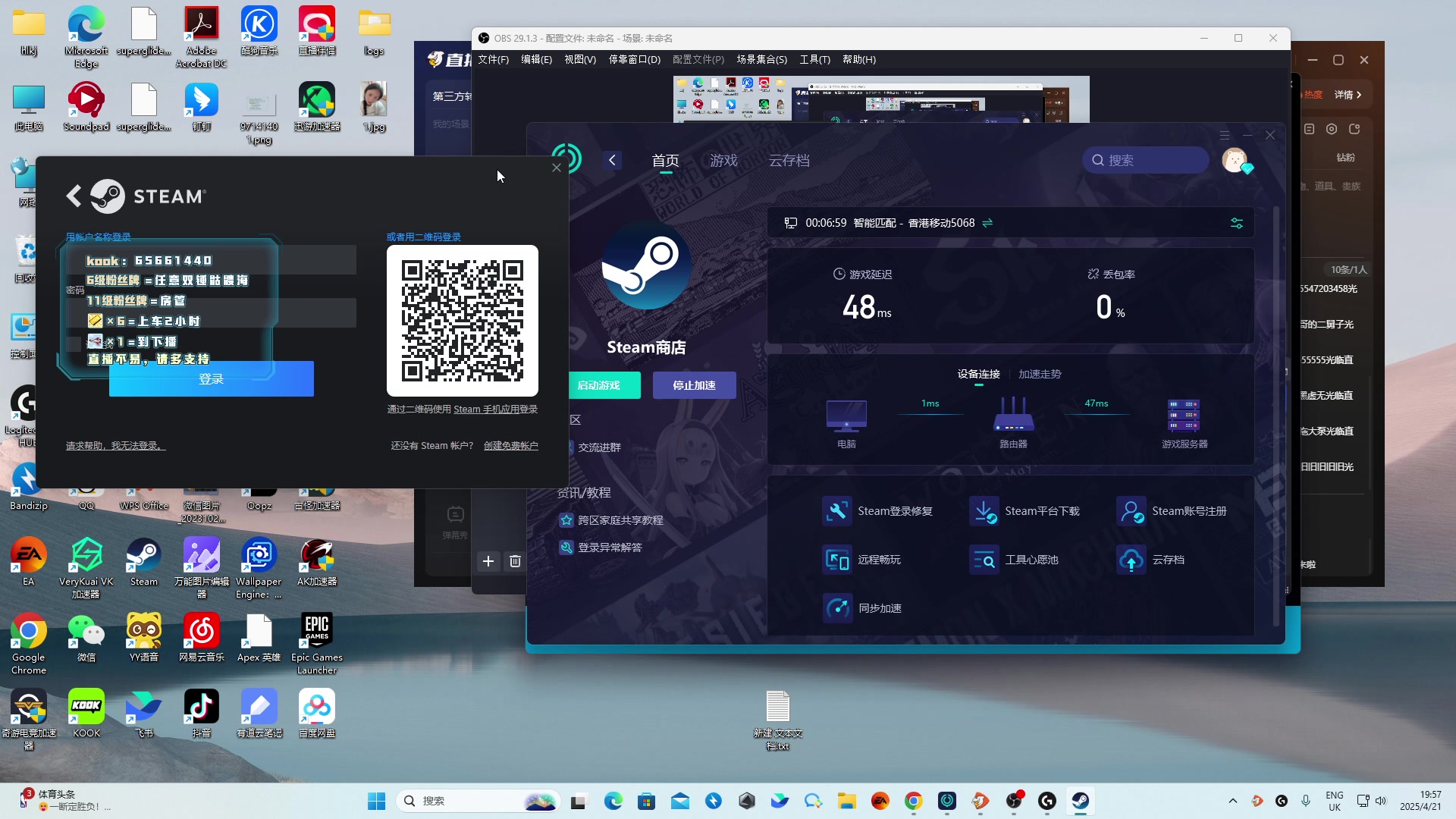Open 同步加速 sync acceleration tool
This screenshot has width=1456, height=819.
[862, 608]
